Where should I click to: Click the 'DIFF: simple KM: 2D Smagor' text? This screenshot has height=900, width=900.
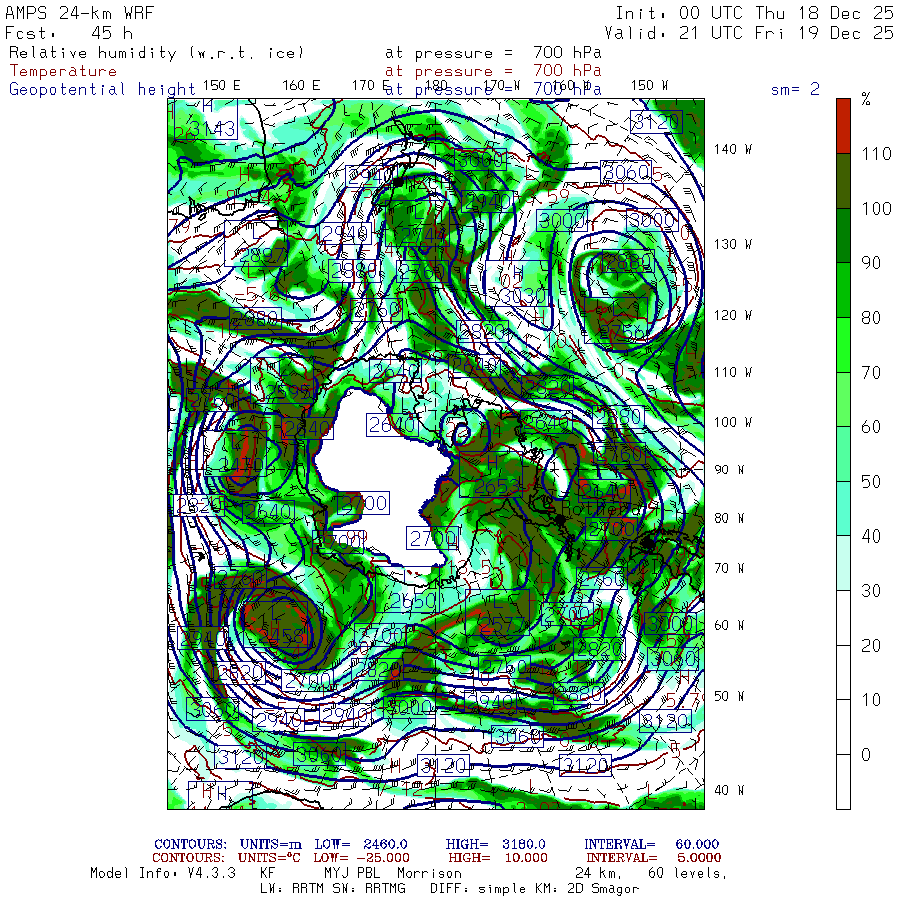pos(534,889)
